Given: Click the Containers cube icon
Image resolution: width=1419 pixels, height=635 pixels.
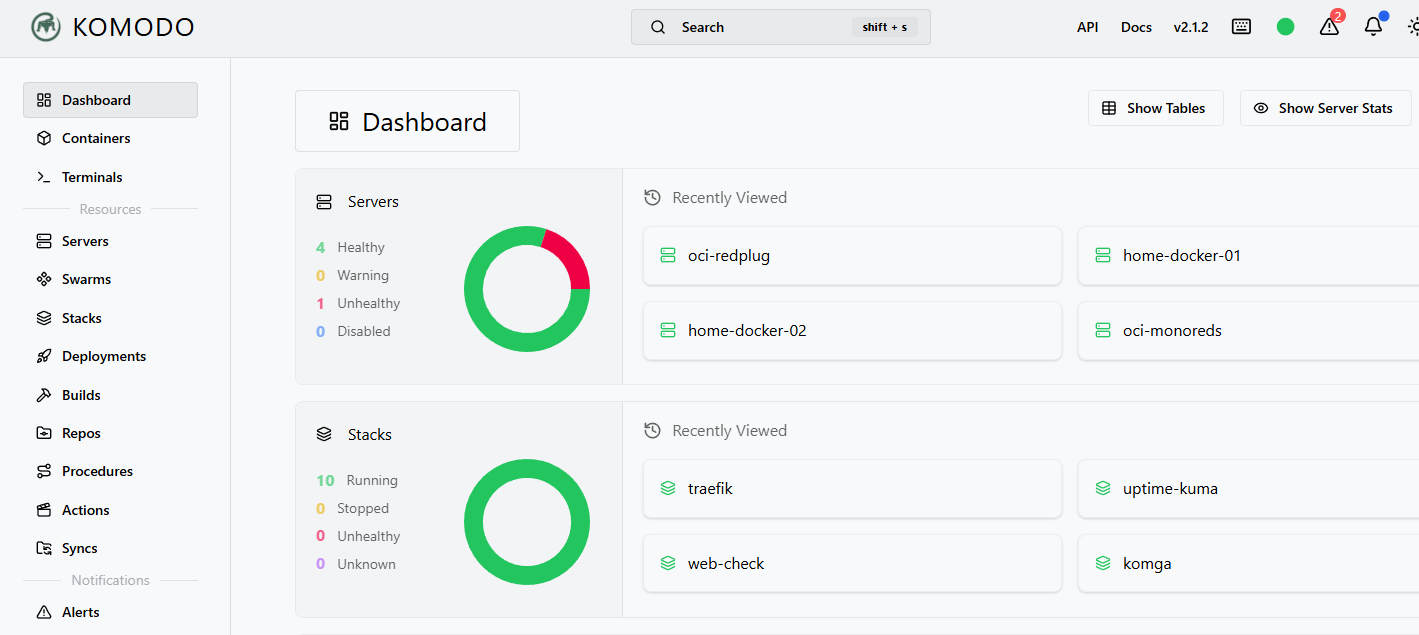Looking at the screenshot, I should (43, 138).
